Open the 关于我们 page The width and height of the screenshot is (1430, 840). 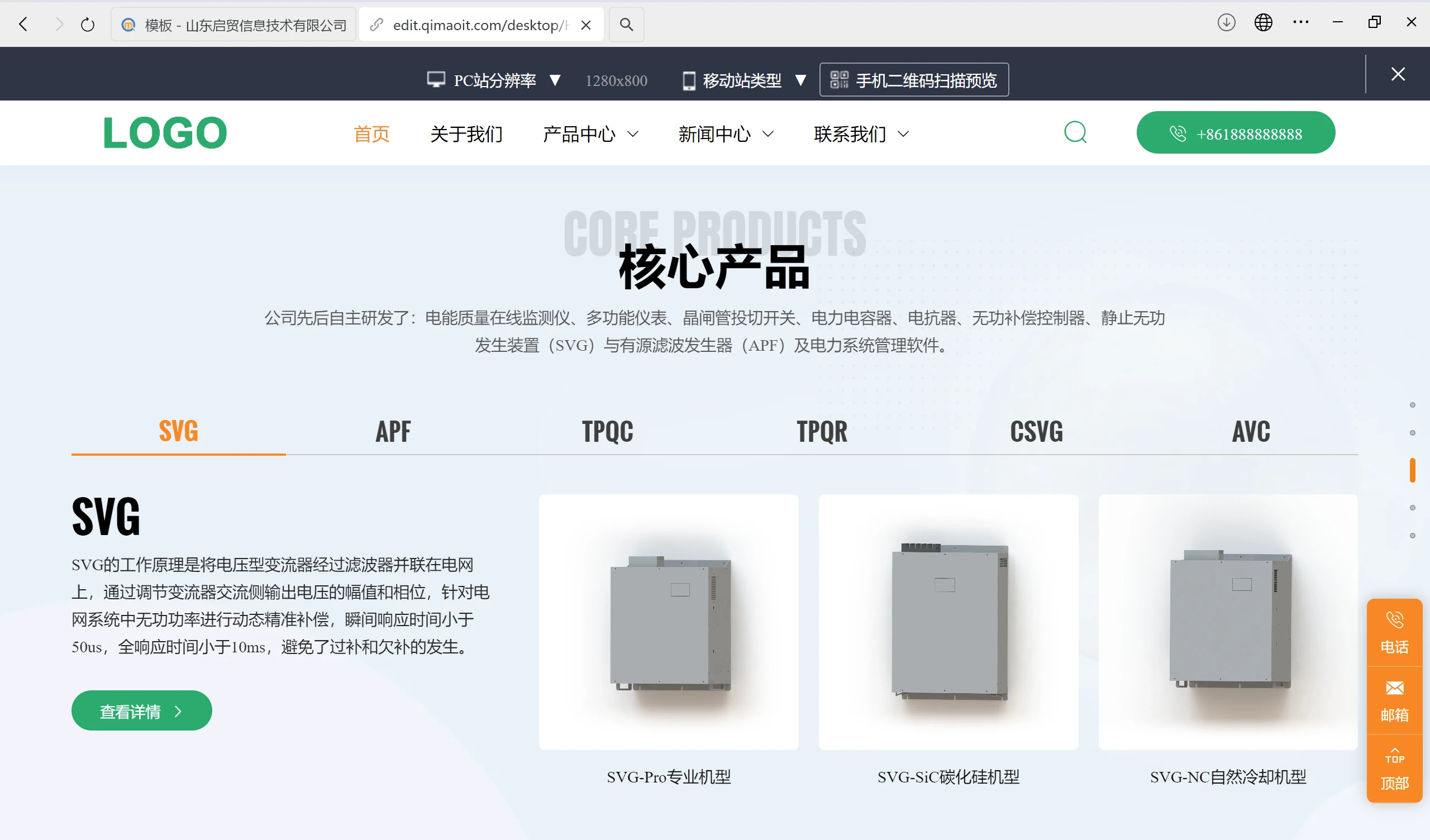point(466,134)
